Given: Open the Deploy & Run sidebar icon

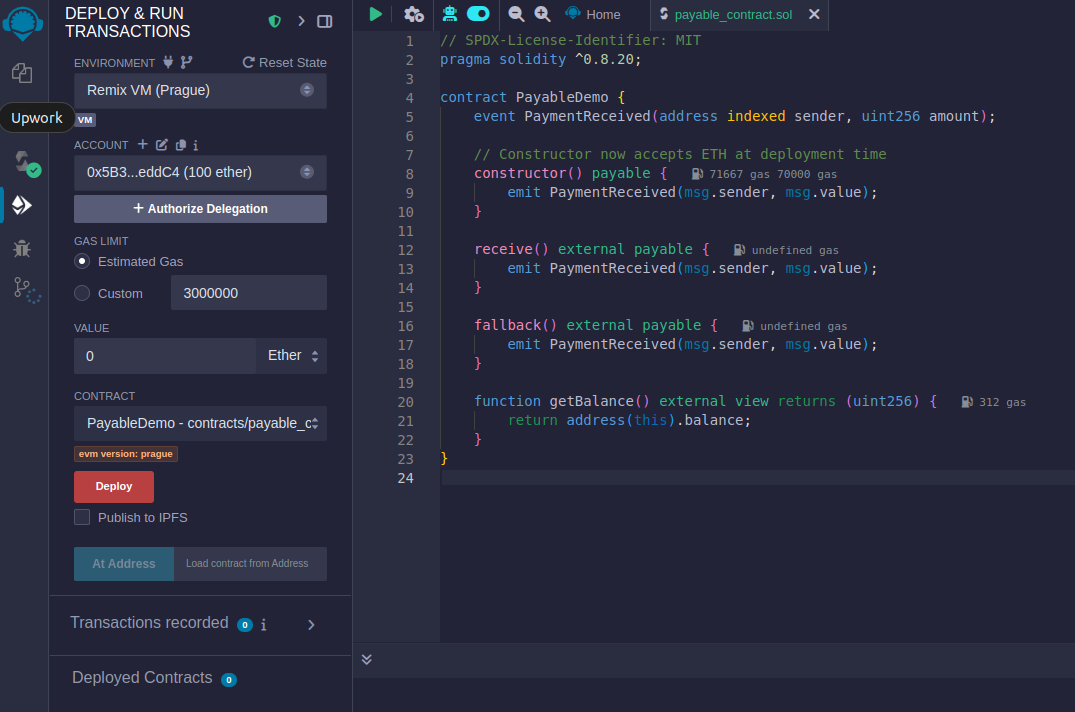Looking at the screenshot, I should pyautogui.click(x=22, y=205).
